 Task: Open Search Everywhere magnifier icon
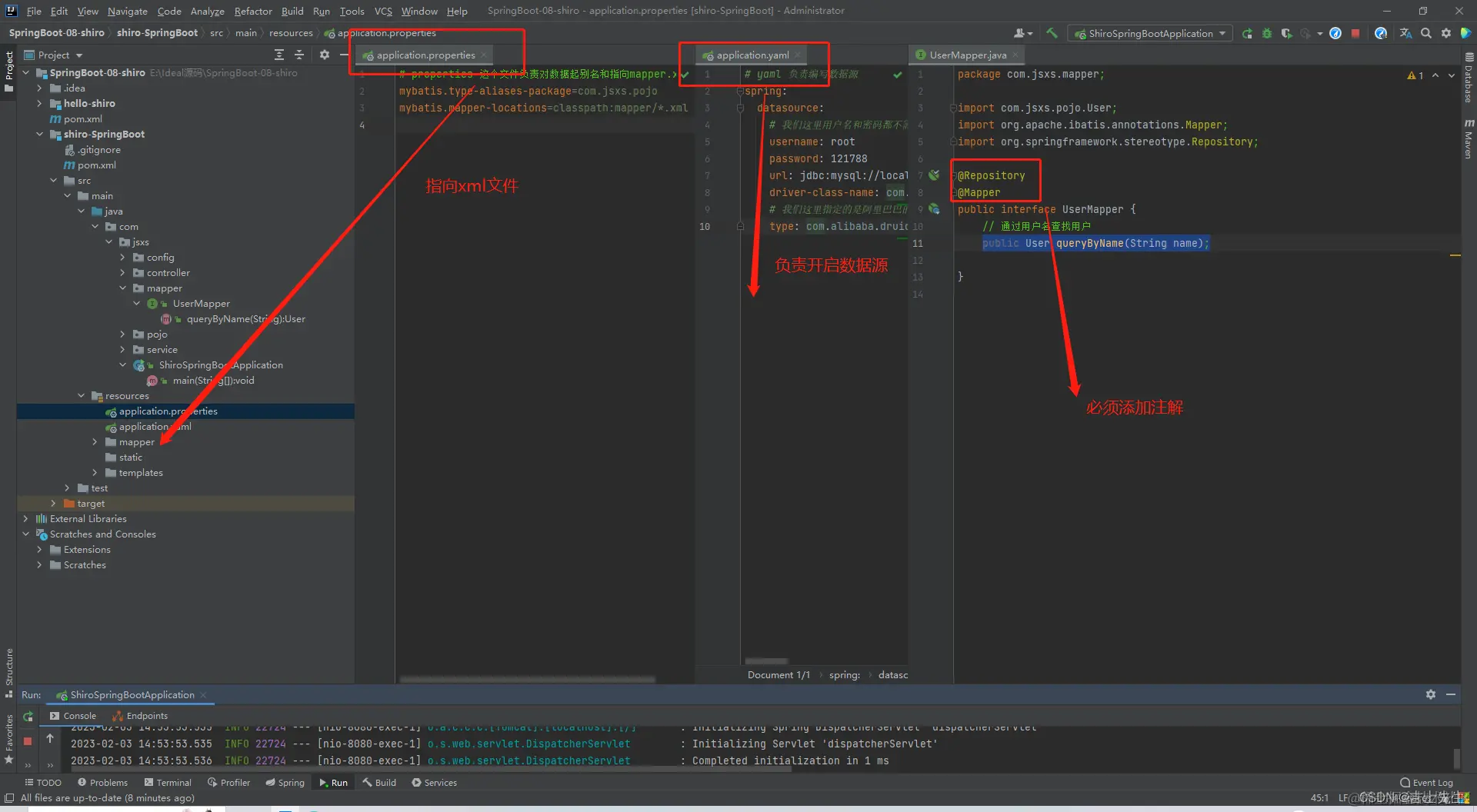coord(1426,33)
